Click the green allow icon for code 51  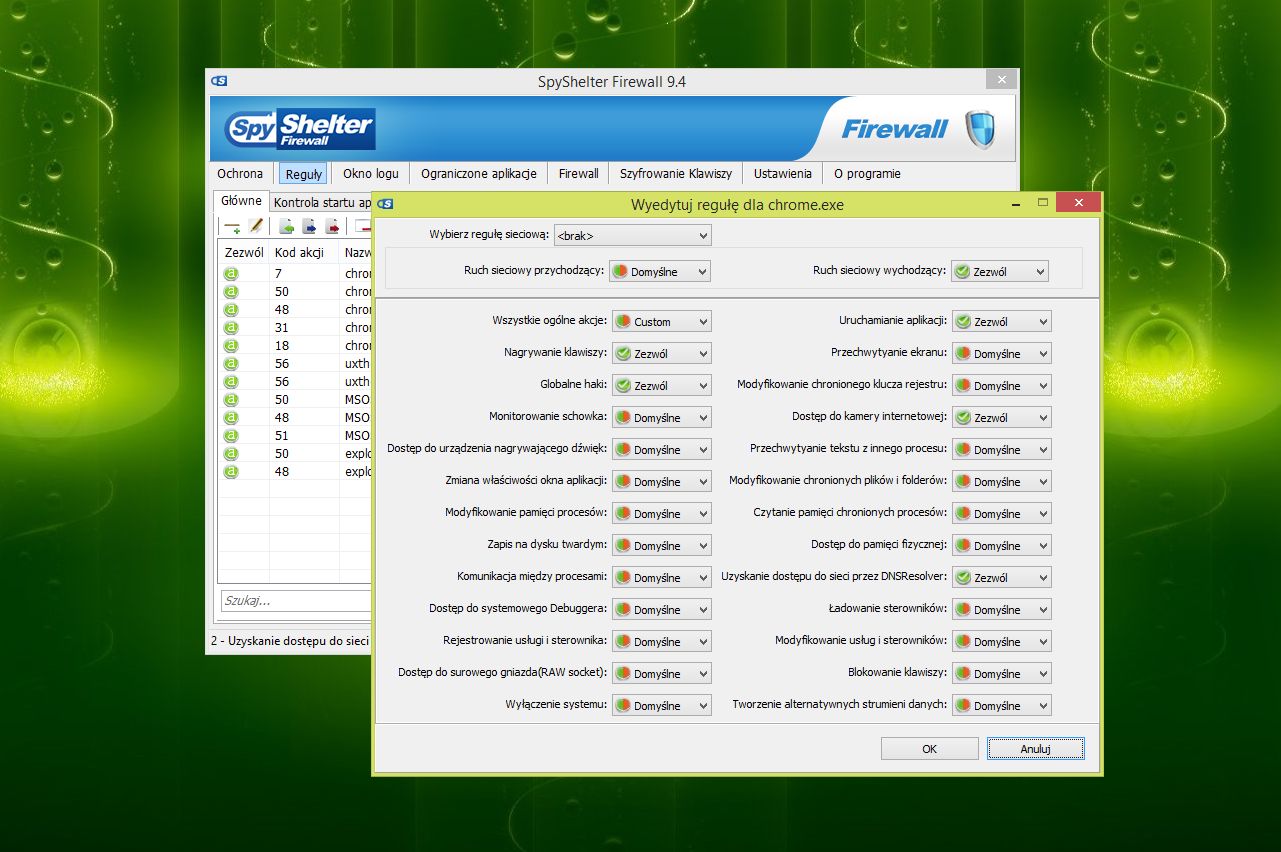coord(232,436)
